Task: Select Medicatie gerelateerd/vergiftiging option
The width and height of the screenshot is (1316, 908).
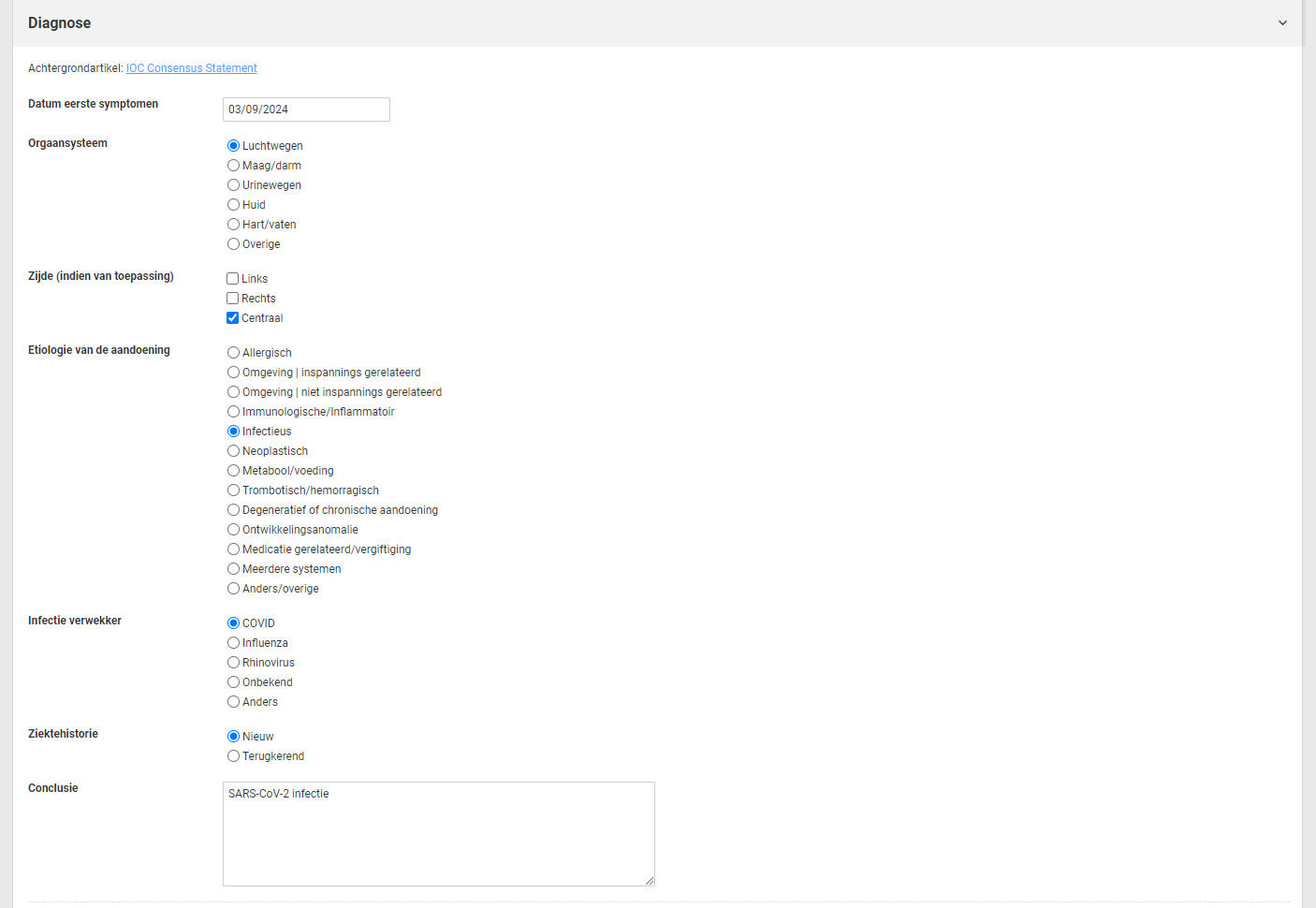Action: (x=233, y=549)
